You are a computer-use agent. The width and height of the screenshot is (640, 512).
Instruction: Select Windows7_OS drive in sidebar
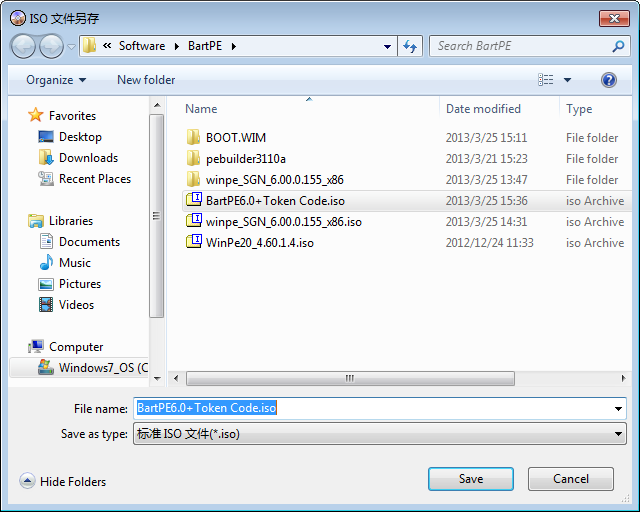pos(102,368)
